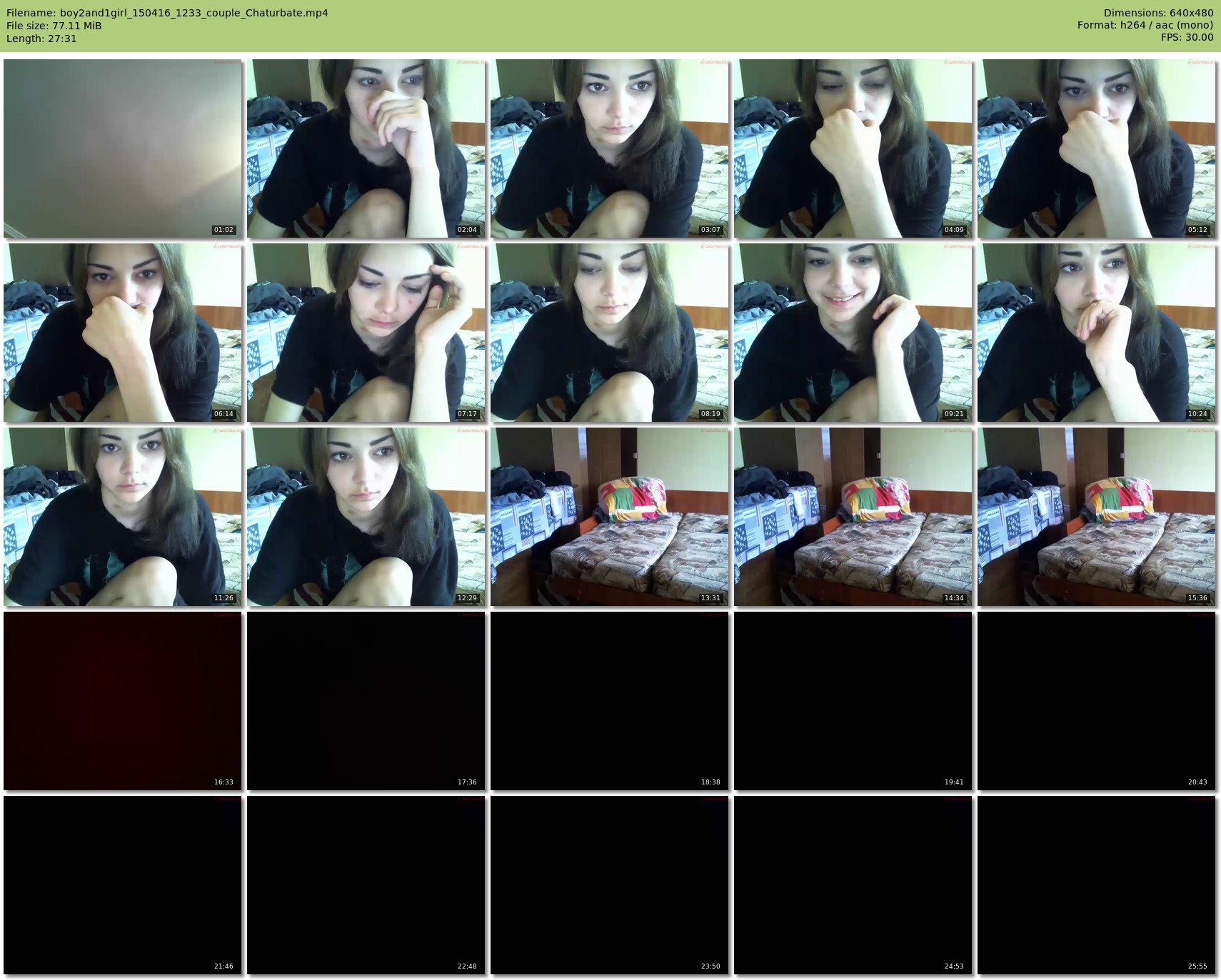
Task: Click the 14:34 timestamp badge
Action: [954, 598]
